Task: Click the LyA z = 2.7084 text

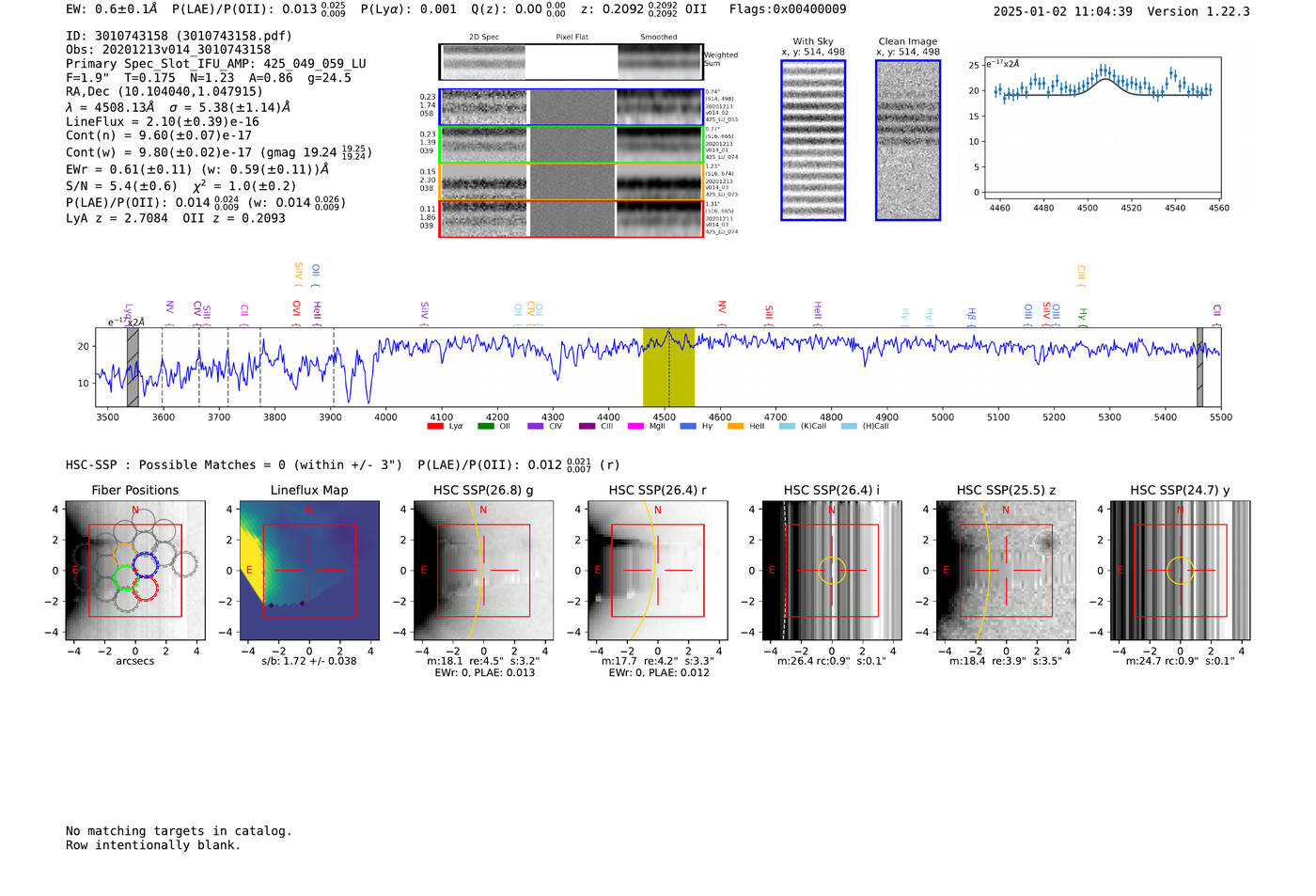Action: tap(117, 218)
